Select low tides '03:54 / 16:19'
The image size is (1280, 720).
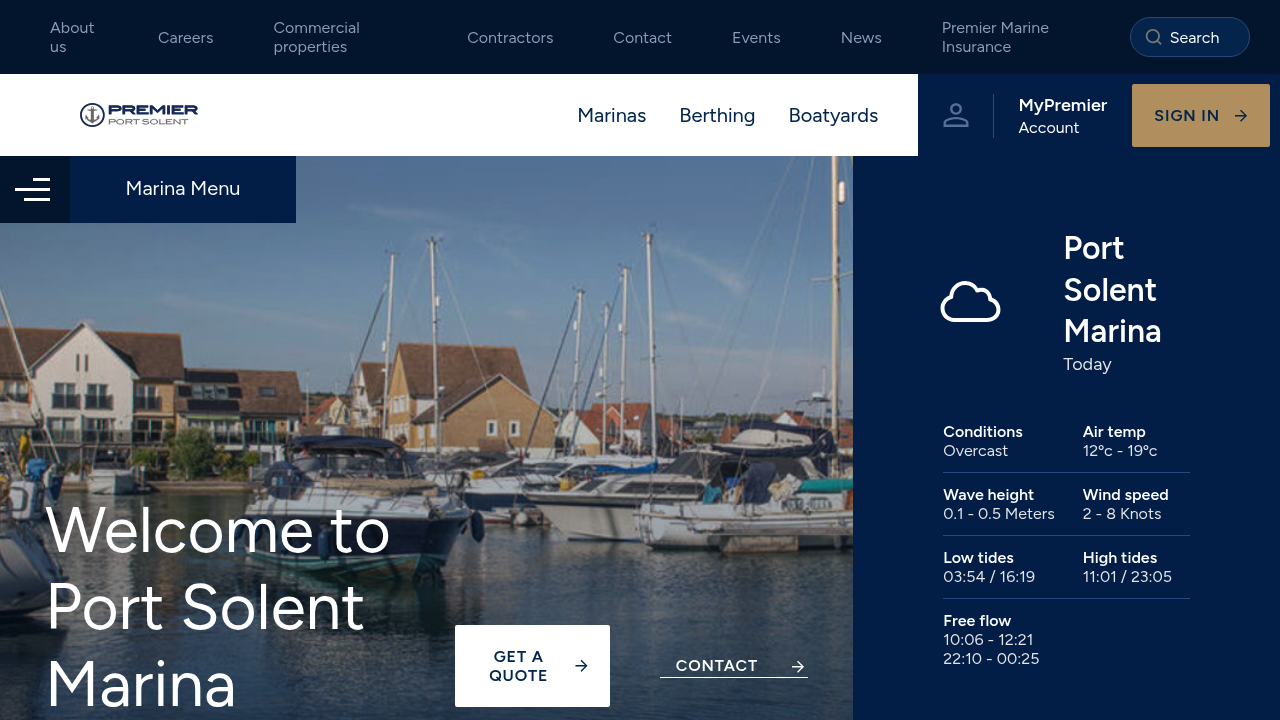(989, 577)
